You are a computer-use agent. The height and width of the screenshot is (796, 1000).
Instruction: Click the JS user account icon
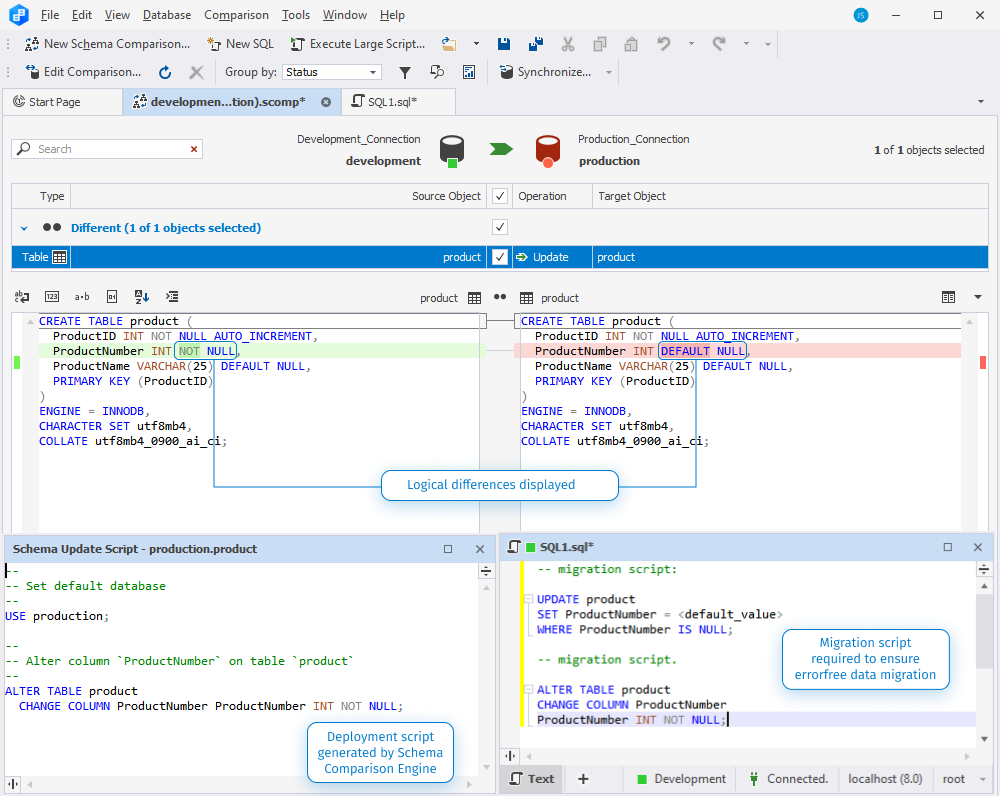(x=861, y=15)
